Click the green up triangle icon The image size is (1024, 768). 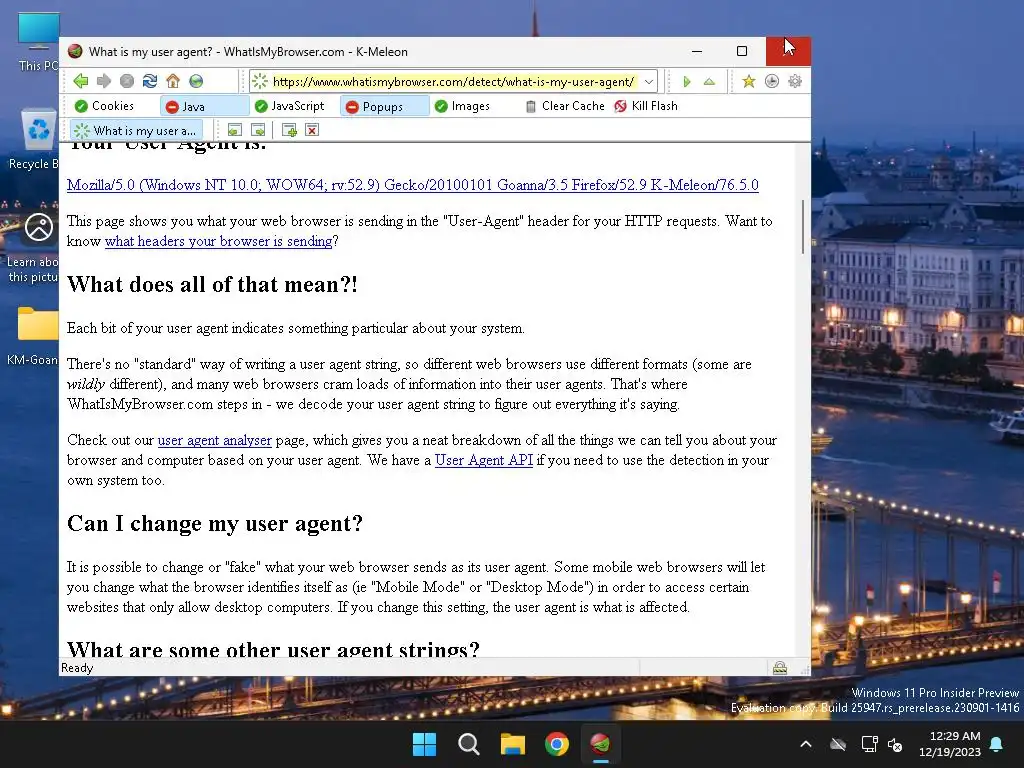(x=709, y=82)
